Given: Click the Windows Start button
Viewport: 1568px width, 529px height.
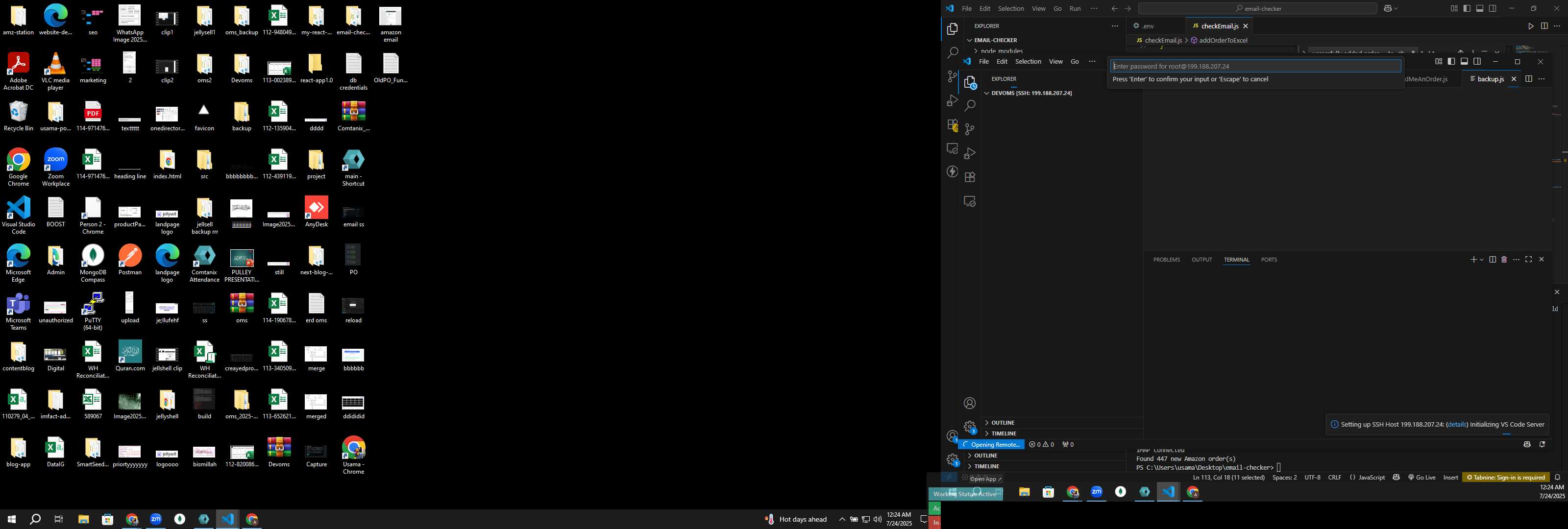Looking at the screenshot, I should point(12,519).
